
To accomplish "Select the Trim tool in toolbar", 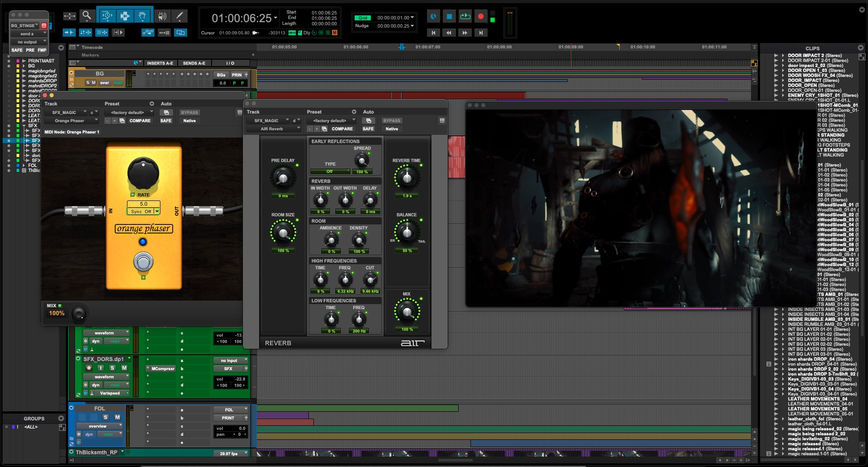I will click(x=107, y=15).
